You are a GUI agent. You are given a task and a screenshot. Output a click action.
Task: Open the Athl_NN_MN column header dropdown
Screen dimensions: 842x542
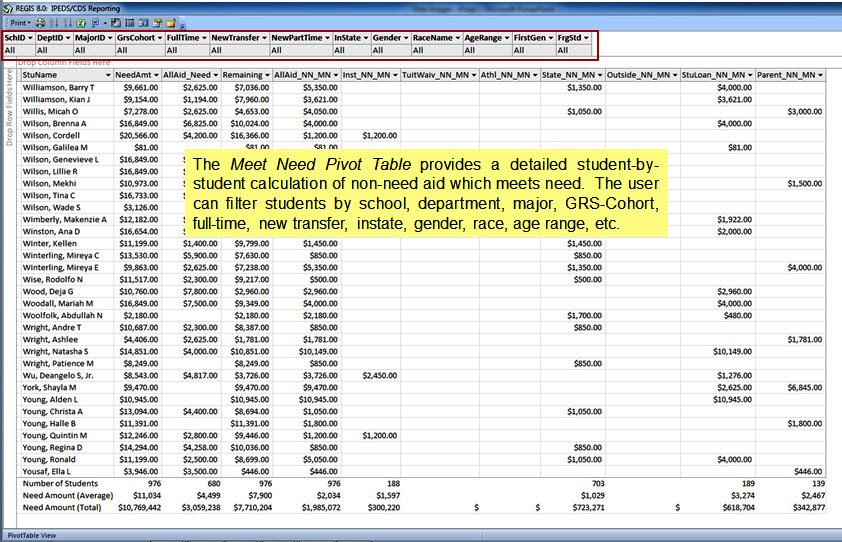click(535, 75)
